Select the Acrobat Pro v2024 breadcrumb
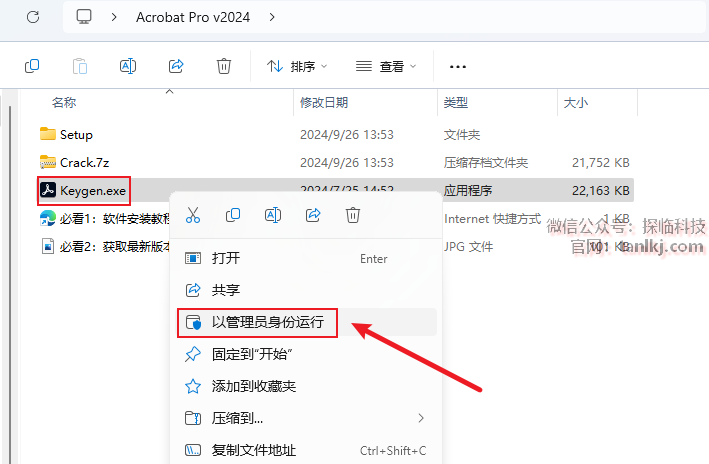709x464 pixels. click(x=193, y=17)
